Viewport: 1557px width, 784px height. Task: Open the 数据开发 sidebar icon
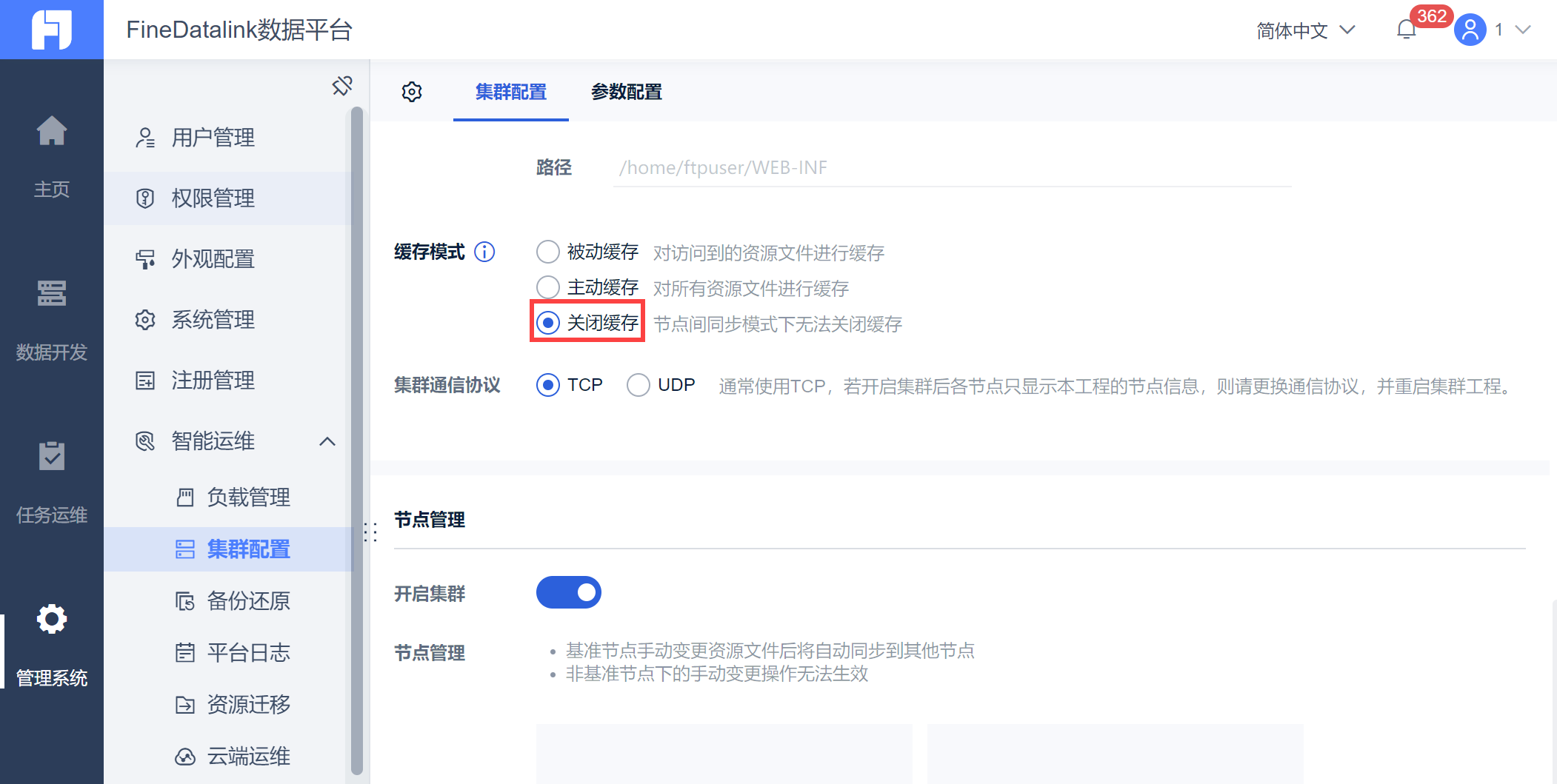coord(52,293)
